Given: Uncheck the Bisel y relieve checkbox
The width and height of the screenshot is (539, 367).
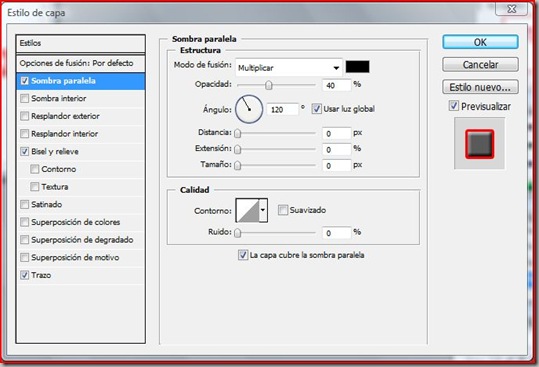Looking at the screenshot, I should (x=24, y=152).
